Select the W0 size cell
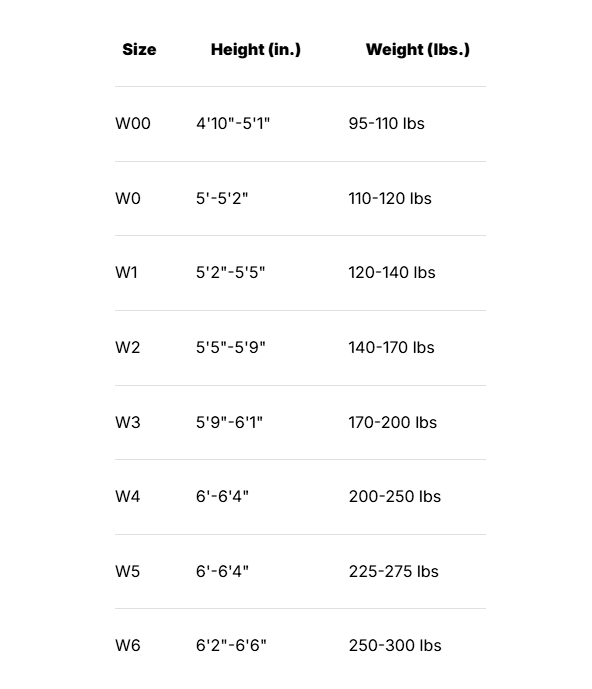592x689 pixels. click(x=128, y=199)
